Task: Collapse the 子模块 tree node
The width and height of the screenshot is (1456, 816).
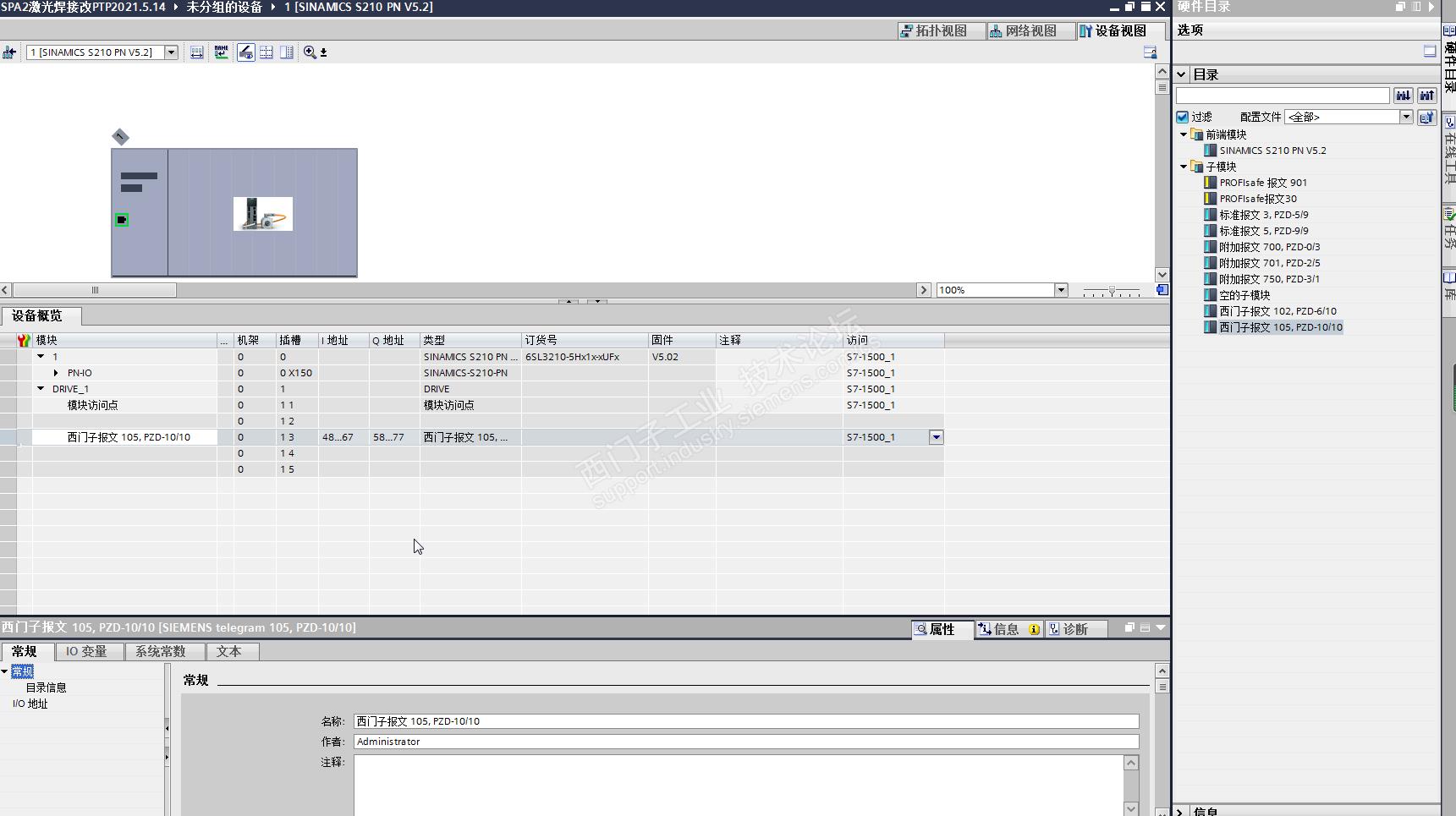Action: click(x=1183, y=167)
